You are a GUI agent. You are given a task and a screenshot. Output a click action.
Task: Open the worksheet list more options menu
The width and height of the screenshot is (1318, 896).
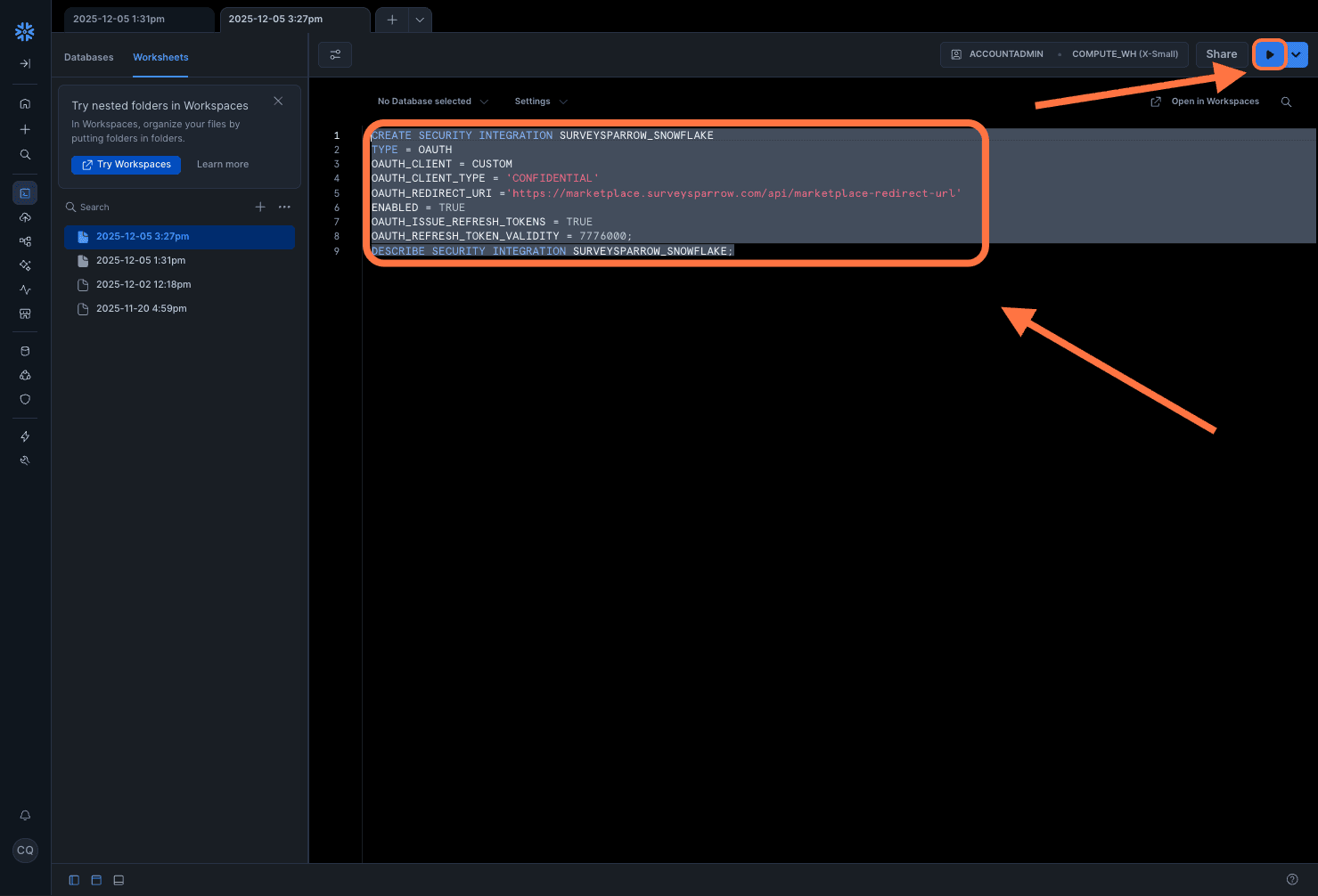pyautogui.click(x=284, y=207)
